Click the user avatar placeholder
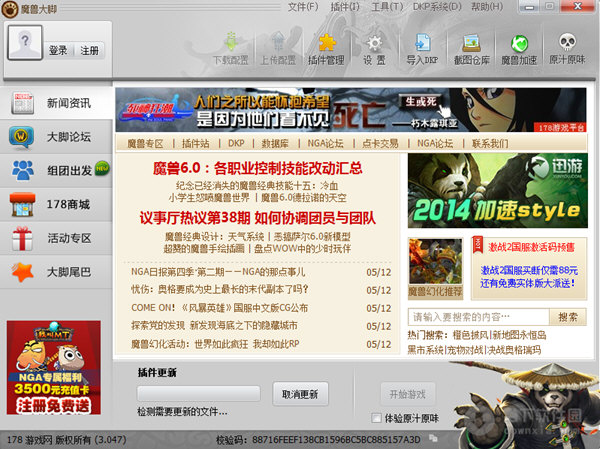Screen dimensions: 600x449 click(25, 43)
